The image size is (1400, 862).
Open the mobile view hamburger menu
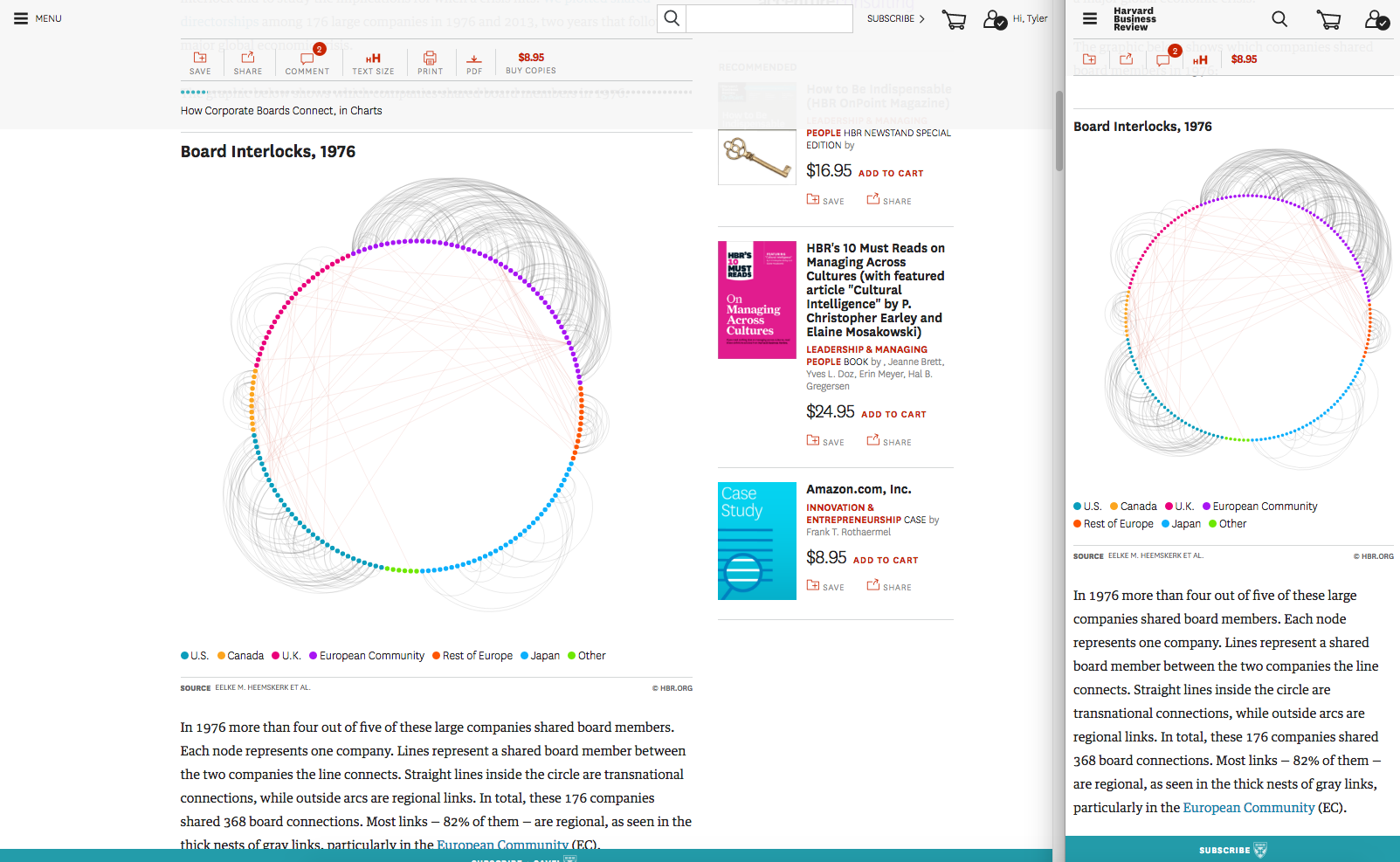tap(1089, 18)
